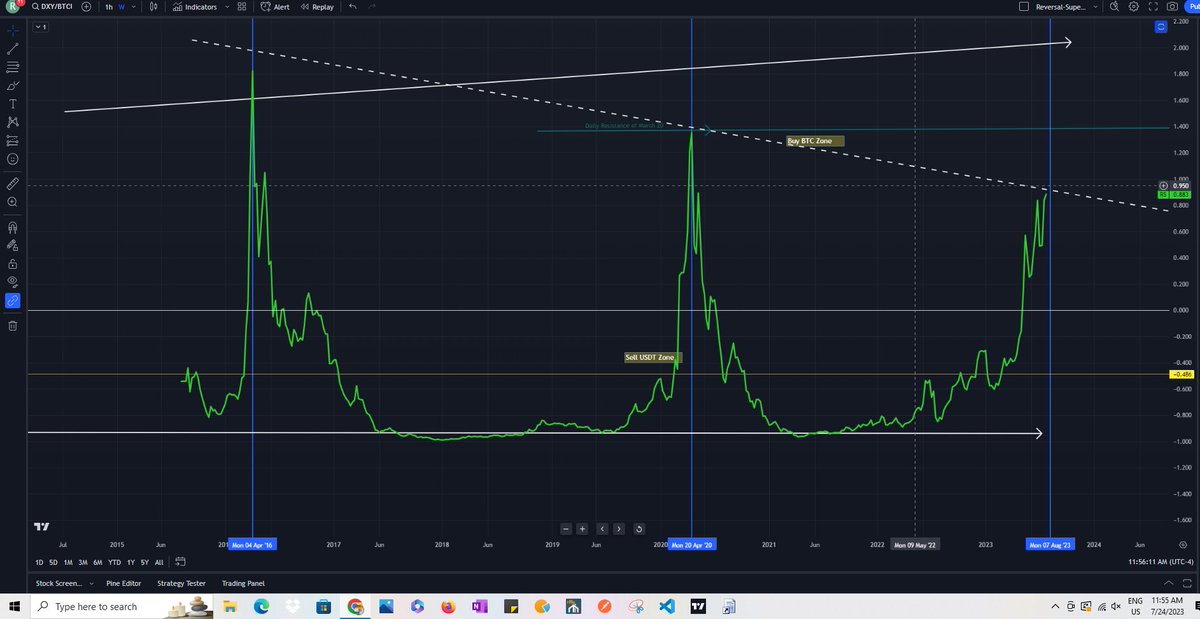Select the ruler measure tool

click(x=12, y=184)
